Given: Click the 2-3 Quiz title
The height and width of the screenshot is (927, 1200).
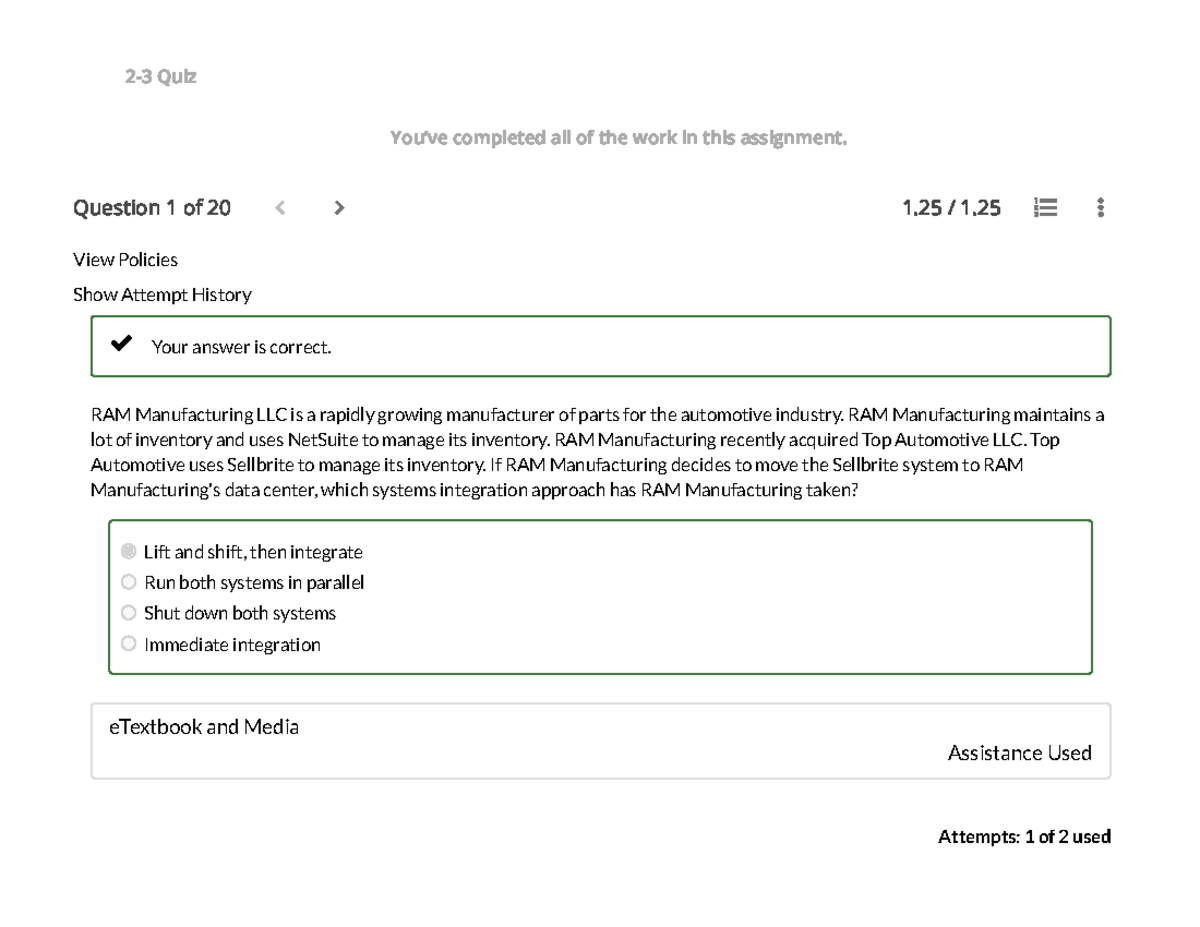Looking at the screenshot, I should (160, 76).
